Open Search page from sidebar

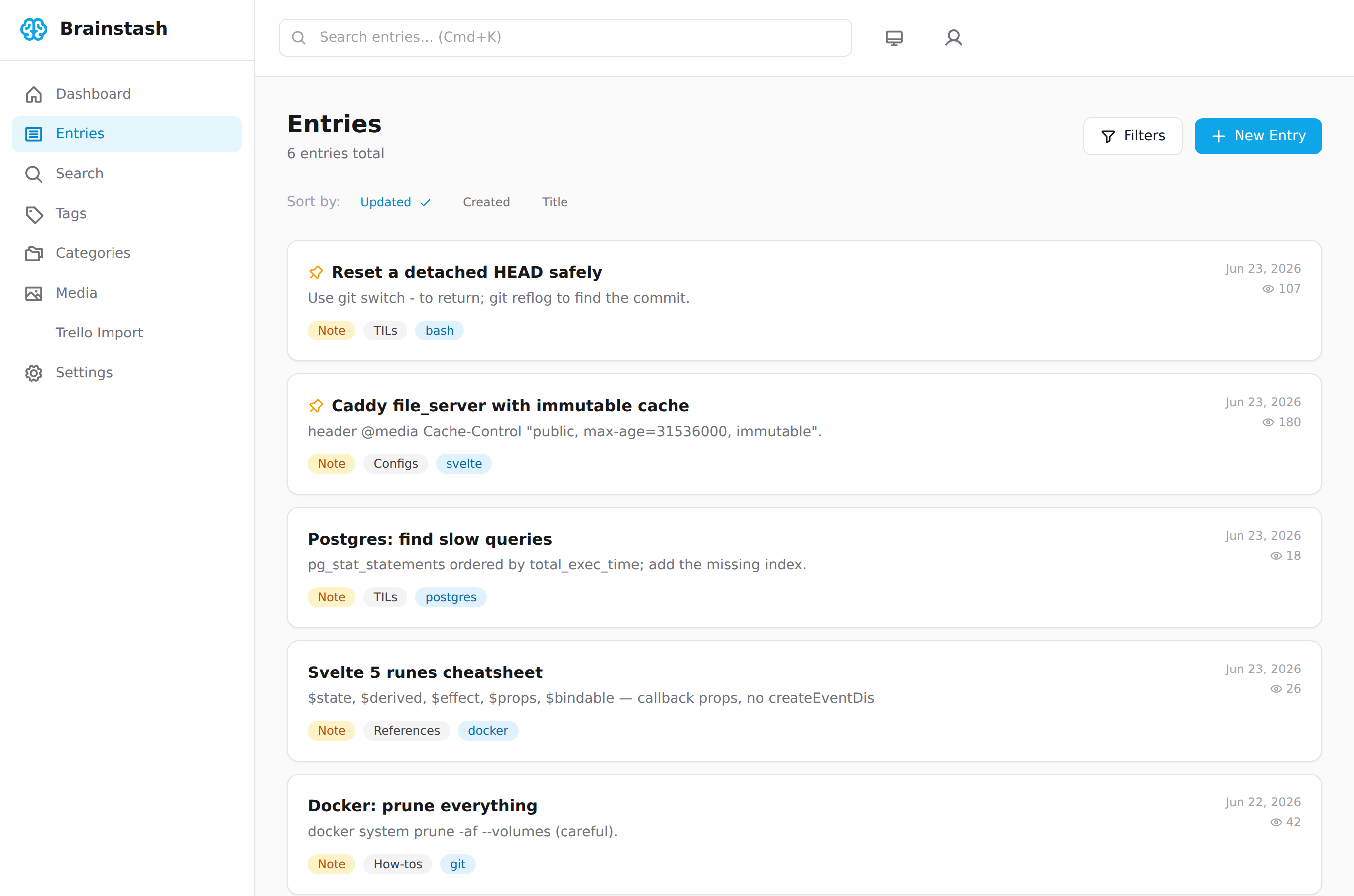tap(127, 174)
